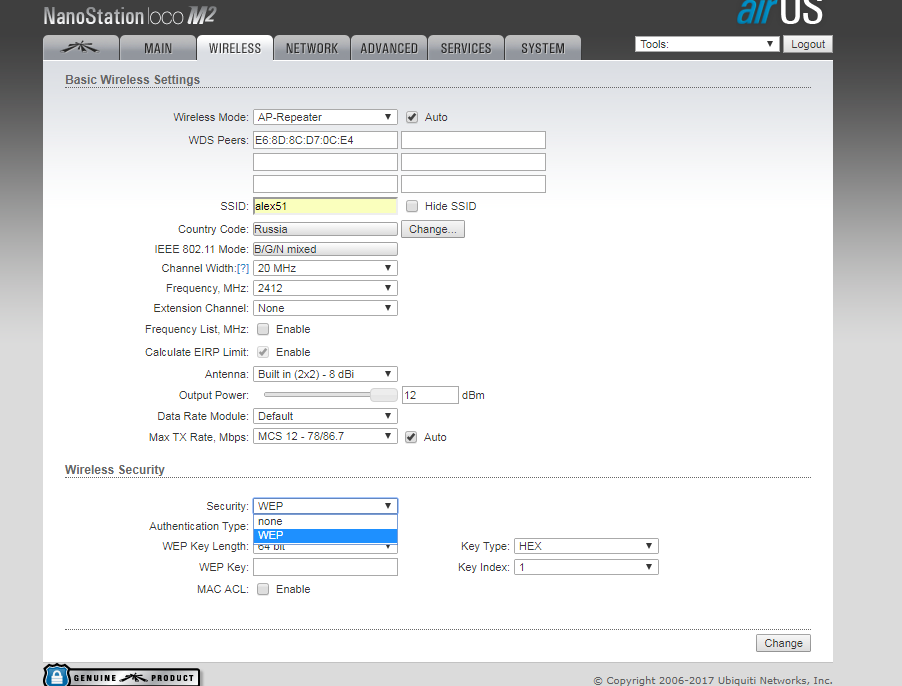902x686 pixels.
Task: Open the Tools dropdown
Action: click(707, 44)
